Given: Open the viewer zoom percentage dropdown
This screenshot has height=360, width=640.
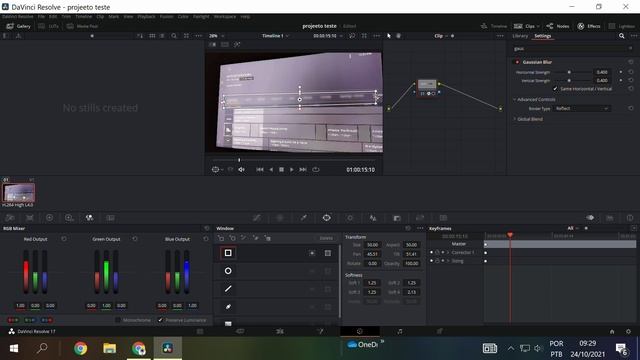Looking at the screenshot, I should coord(217,36).
